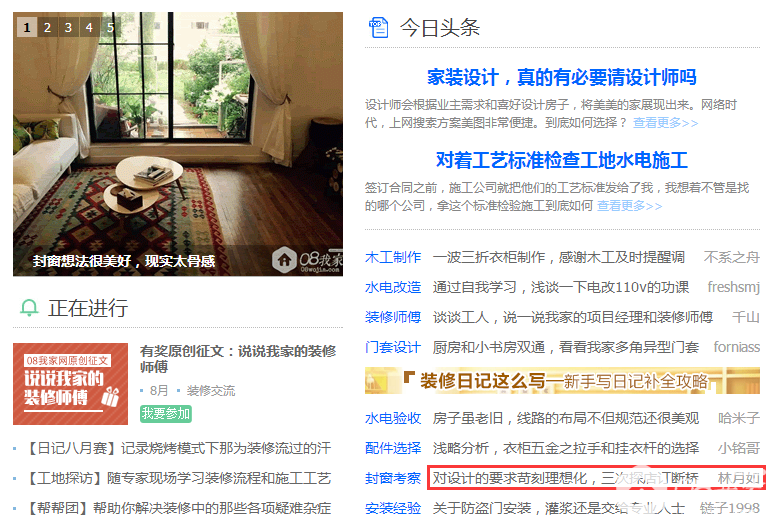771x525 pixels.
Task: Open the 木工制作 category link
Action: point(393,257)
